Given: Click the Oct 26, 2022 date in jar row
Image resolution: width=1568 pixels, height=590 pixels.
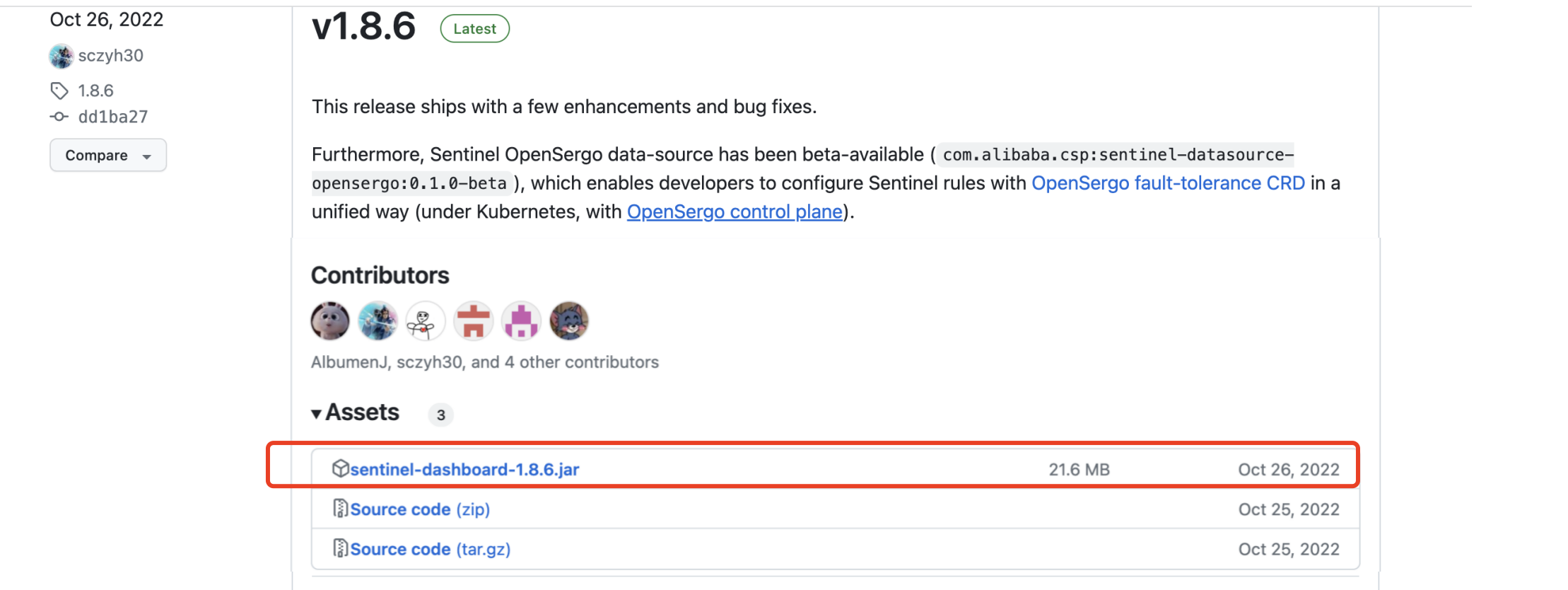Looking at the screenshot, I should [x=1289, y=470].
